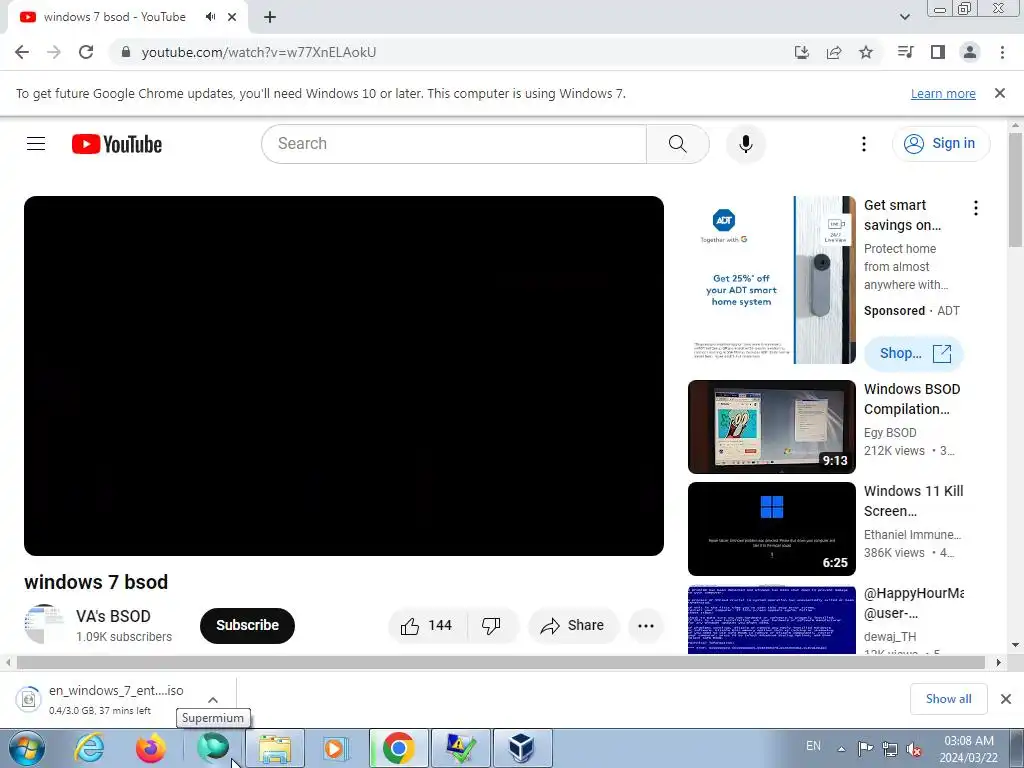Screen dimensions: 1024x768
Task: Dismiss the Chrome update notification bar
Action: coord(1000,93)
